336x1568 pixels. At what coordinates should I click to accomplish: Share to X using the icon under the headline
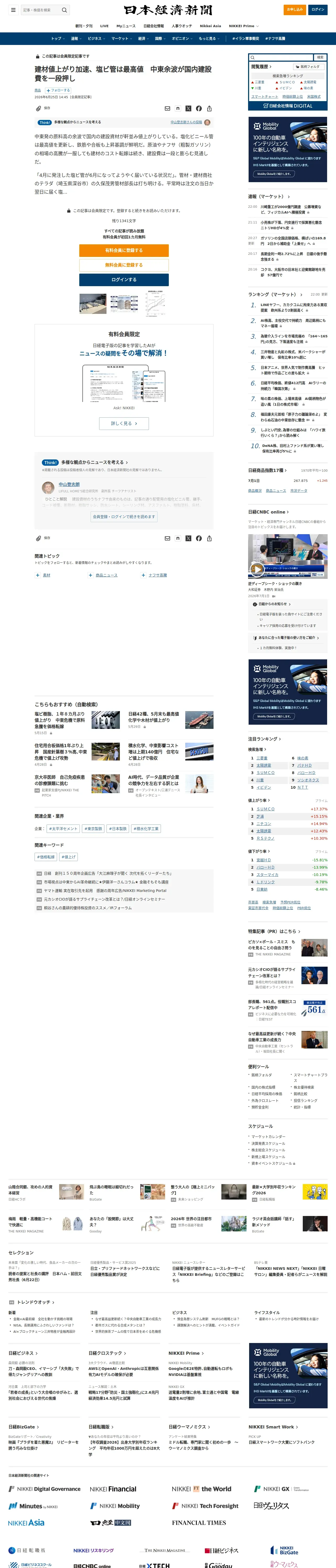pyautogui.click(x=188, y=108)
